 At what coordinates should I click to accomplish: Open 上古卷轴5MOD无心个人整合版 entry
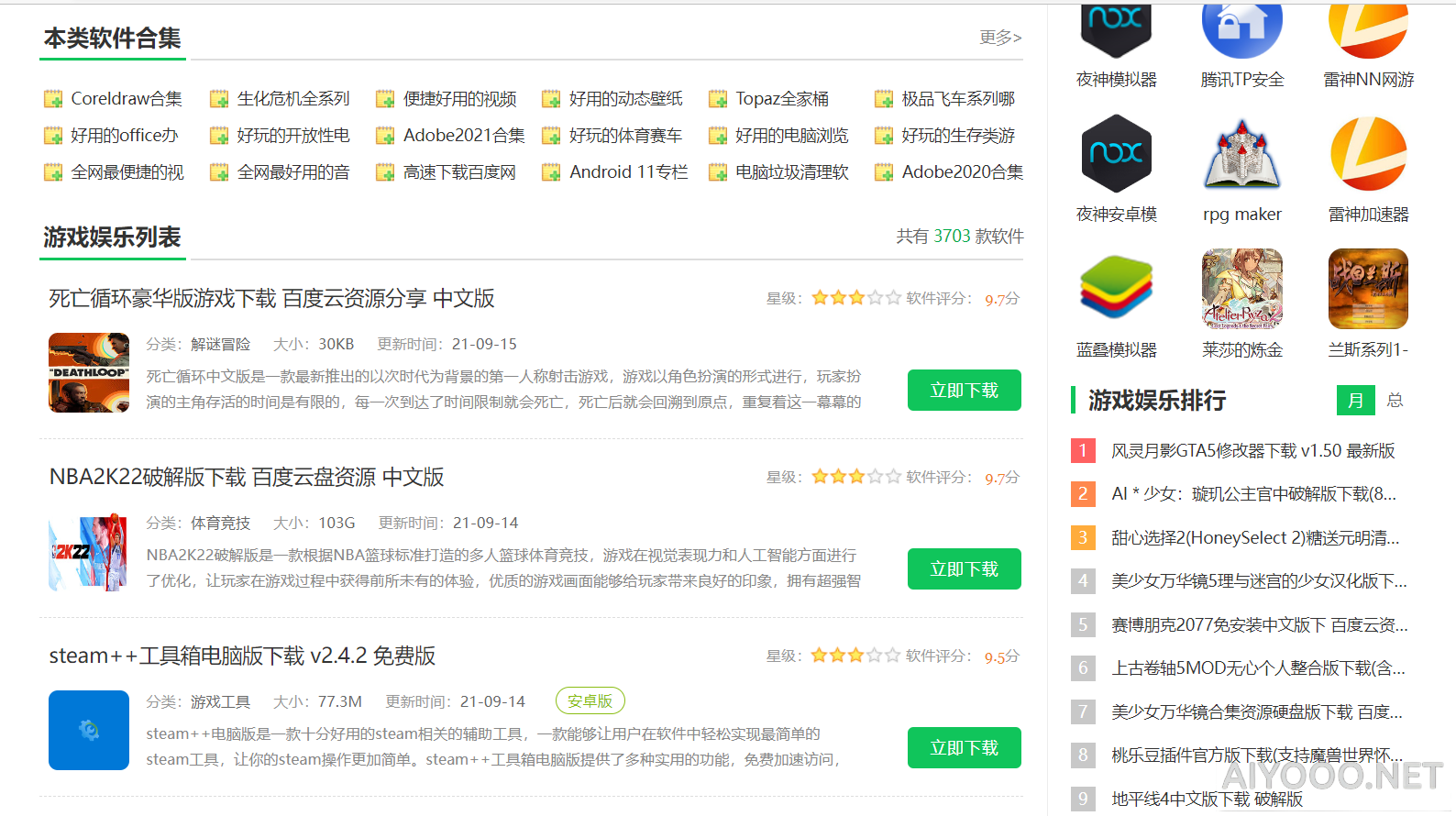pyautogui.click(x=1258, y=668)
